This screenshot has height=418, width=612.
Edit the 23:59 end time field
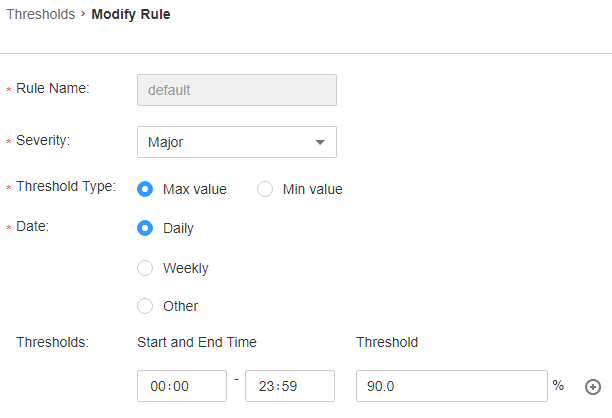(290, 386)
